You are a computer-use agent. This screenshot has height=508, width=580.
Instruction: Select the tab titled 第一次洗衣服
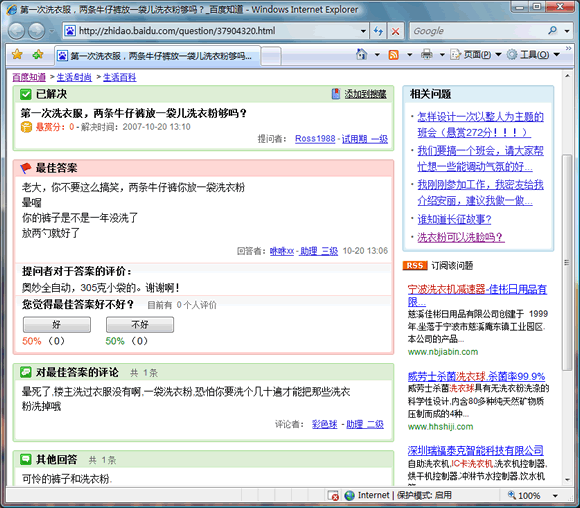point(157,56)
